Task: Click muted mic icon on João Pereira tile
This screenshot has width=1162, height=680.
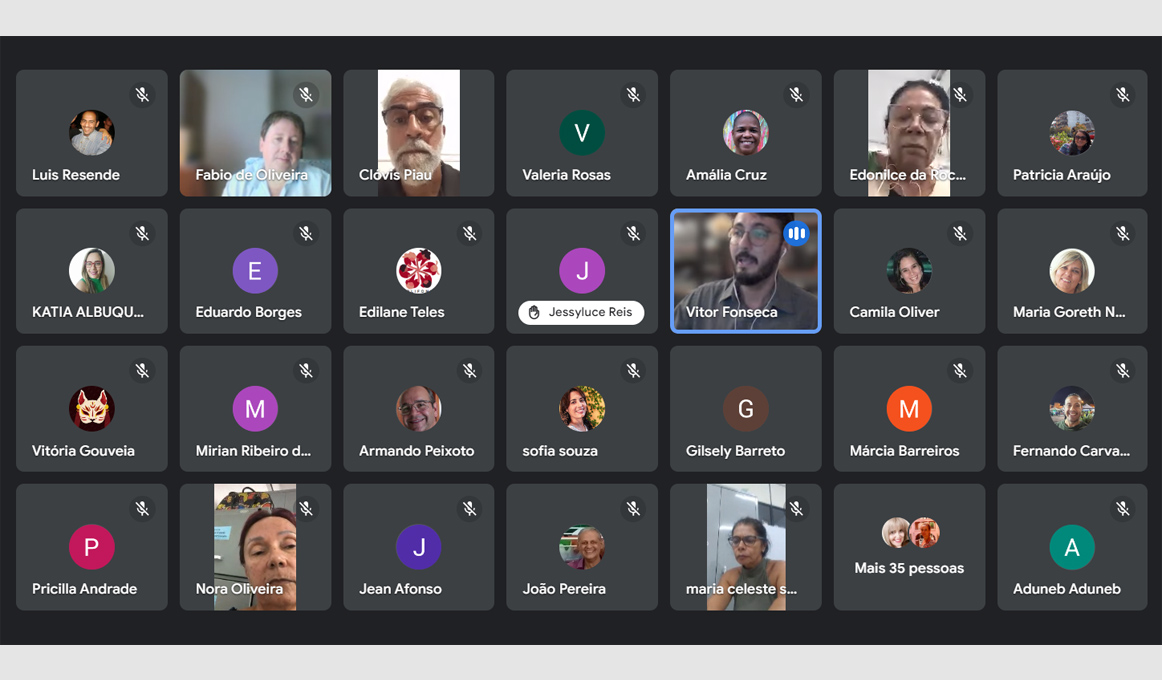Action: [633, 509]
